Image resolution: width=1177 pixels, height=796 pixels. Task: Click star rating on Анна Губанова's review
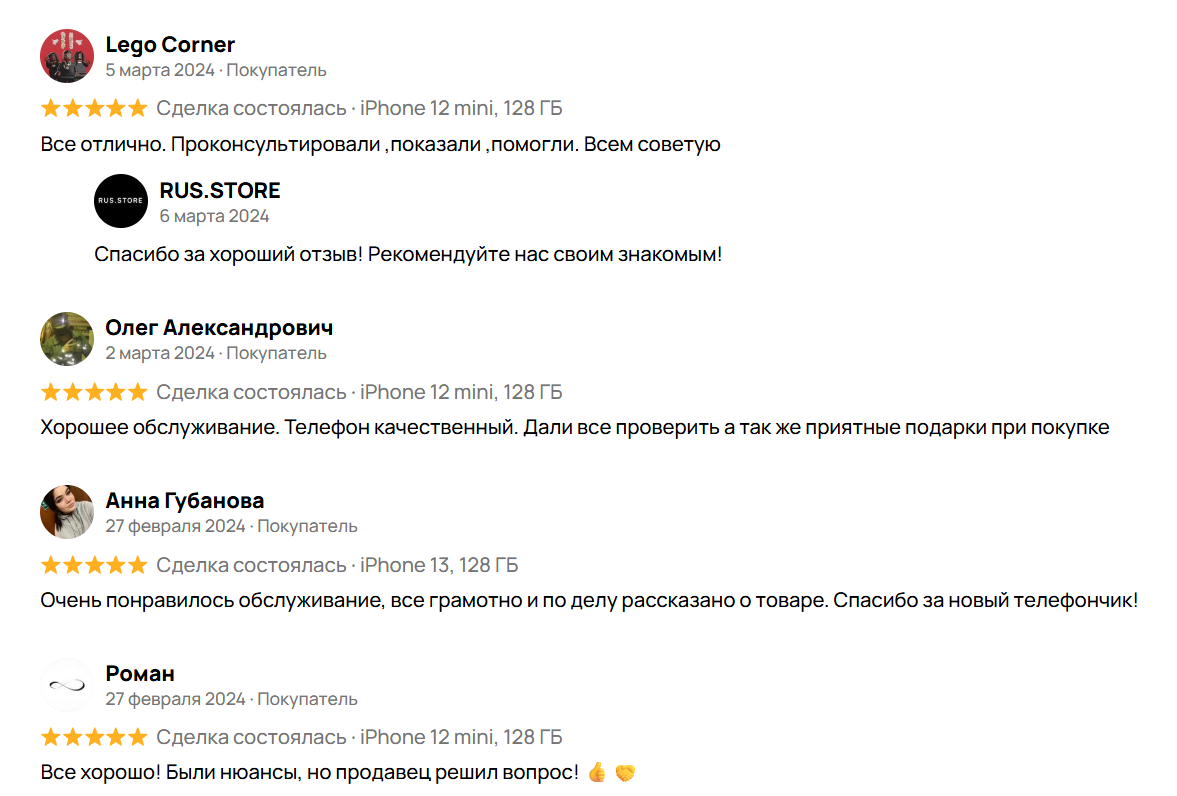[94, 565]
